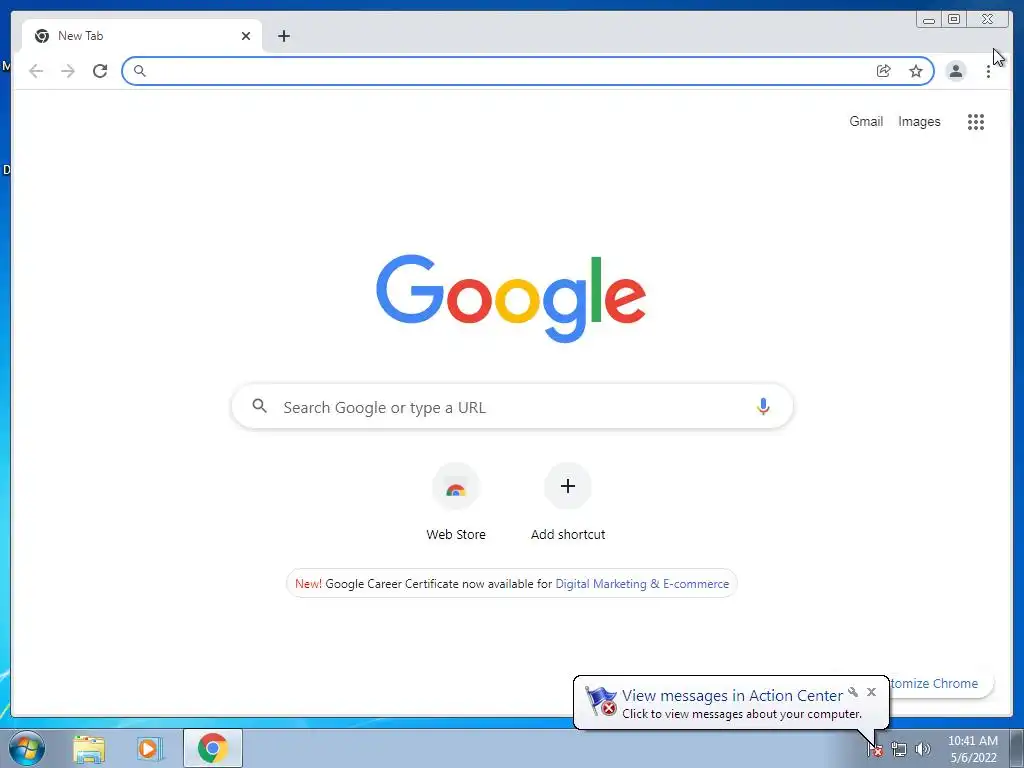Viewport: 1024px width, 768px height.
Task: Launch Windows Media Player from taskbar
Action: 149,748
